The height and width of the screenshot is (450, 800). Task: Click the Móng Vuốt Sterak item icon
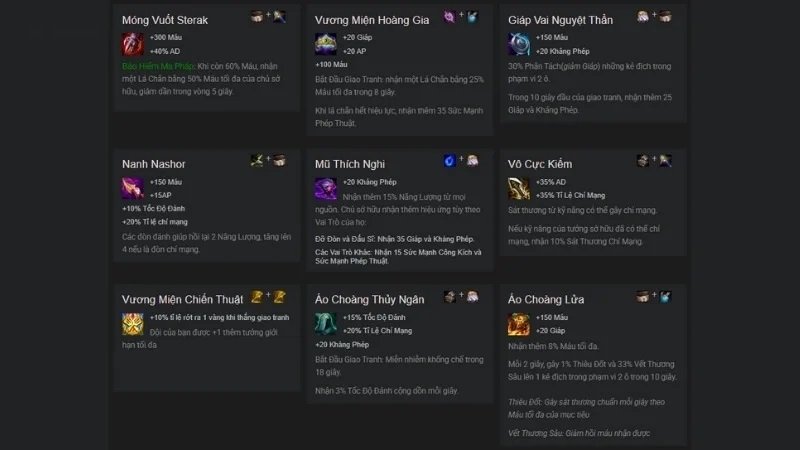[133, 44]
